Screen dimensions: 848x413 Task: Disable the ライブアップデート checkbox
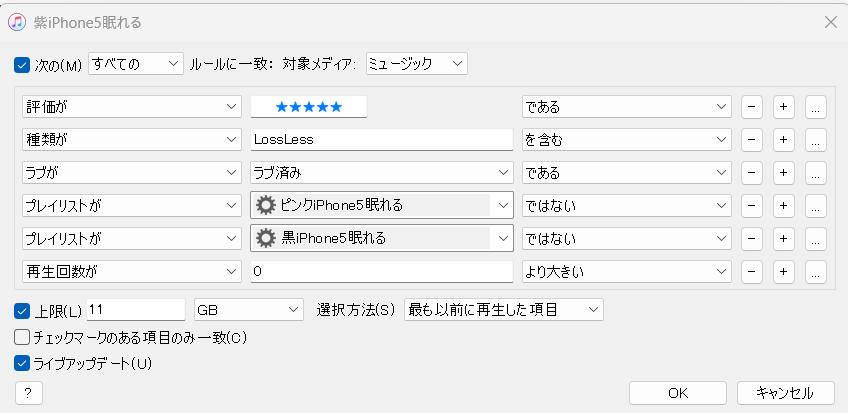coord(22,364)
